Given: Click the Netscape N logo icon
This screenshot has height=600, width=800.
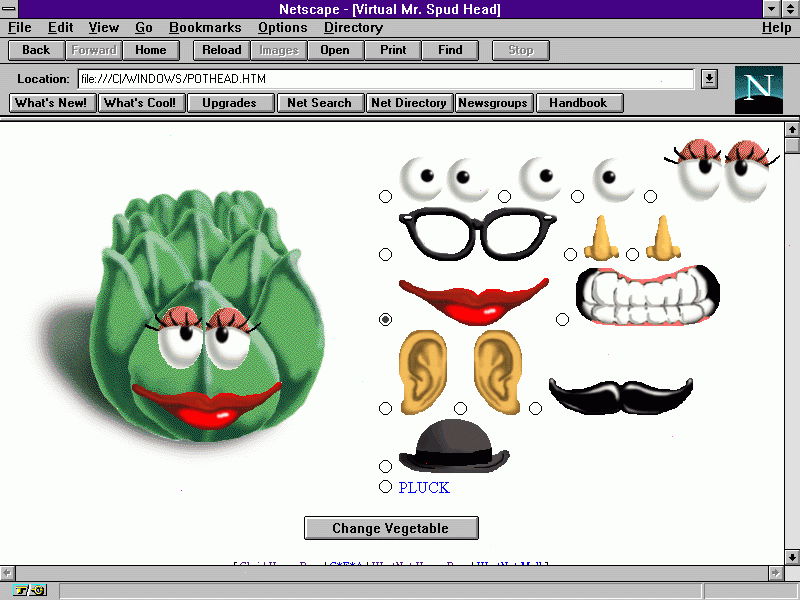Looking at the screenshot, I should pyautogui.click(x=758, y=89).
